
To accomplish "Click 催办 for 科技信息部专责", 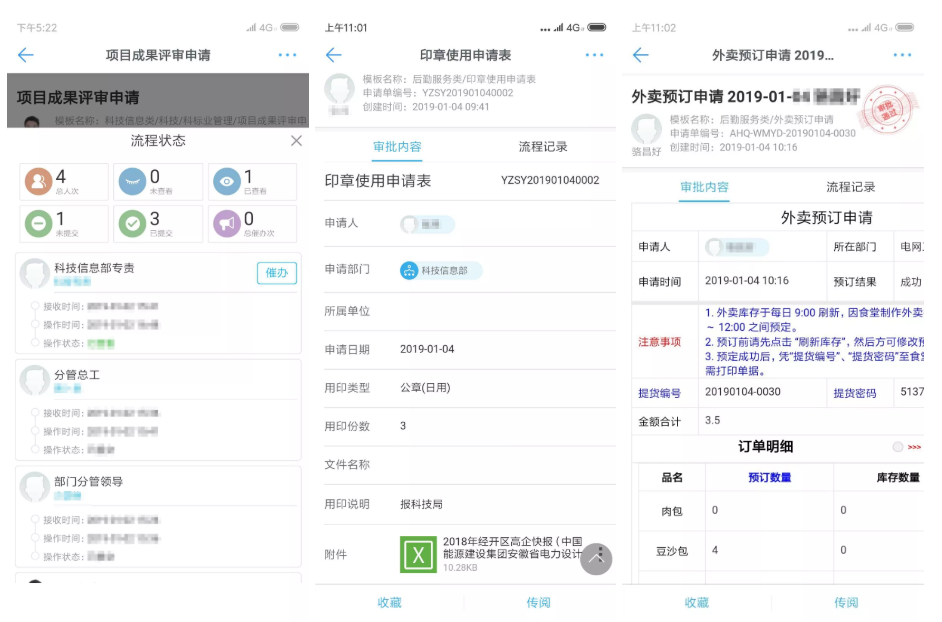I will 276,273.
